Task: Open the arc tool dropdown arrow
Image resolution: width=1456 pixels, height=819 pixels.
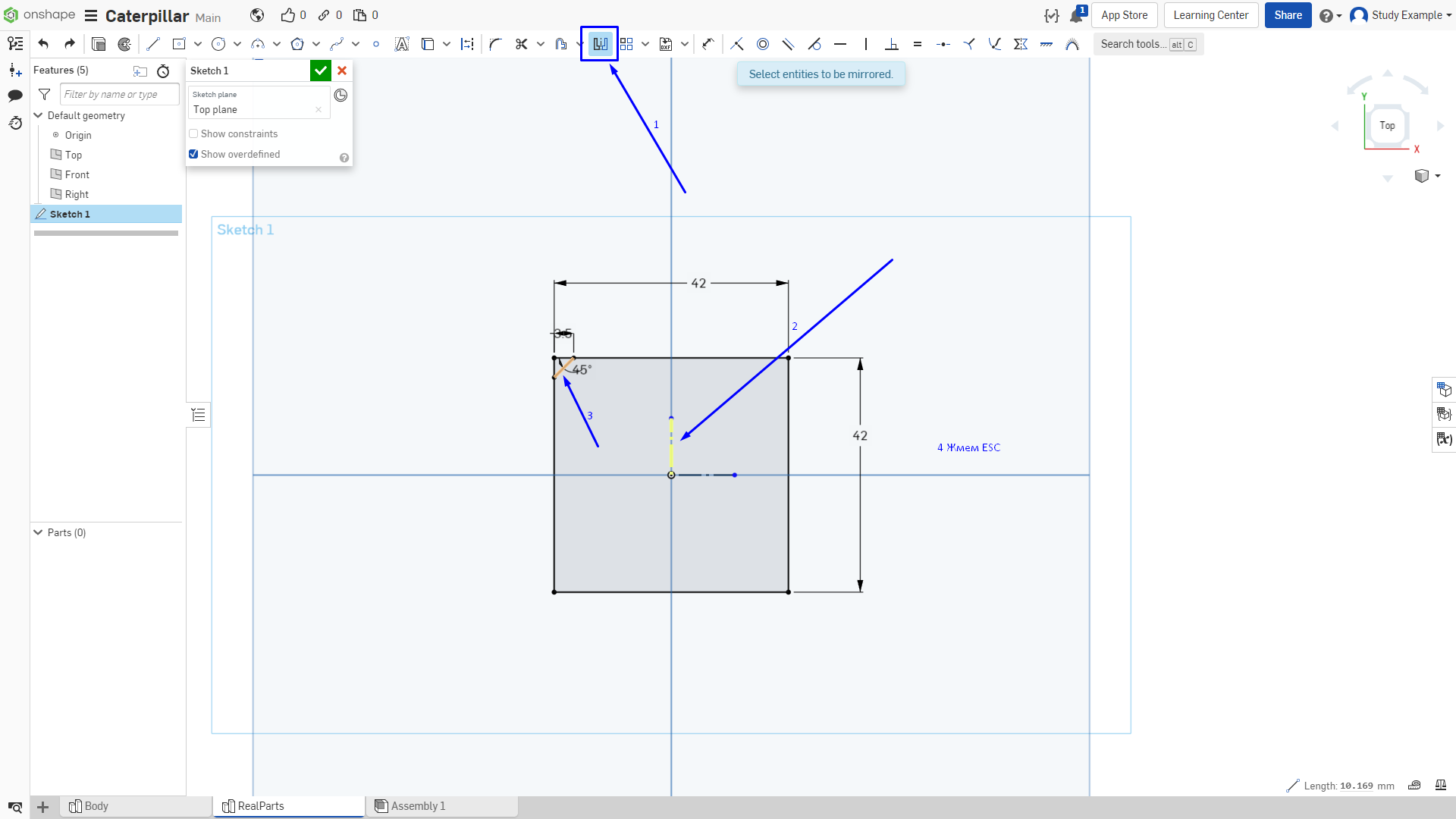Action: click(277, 44)
